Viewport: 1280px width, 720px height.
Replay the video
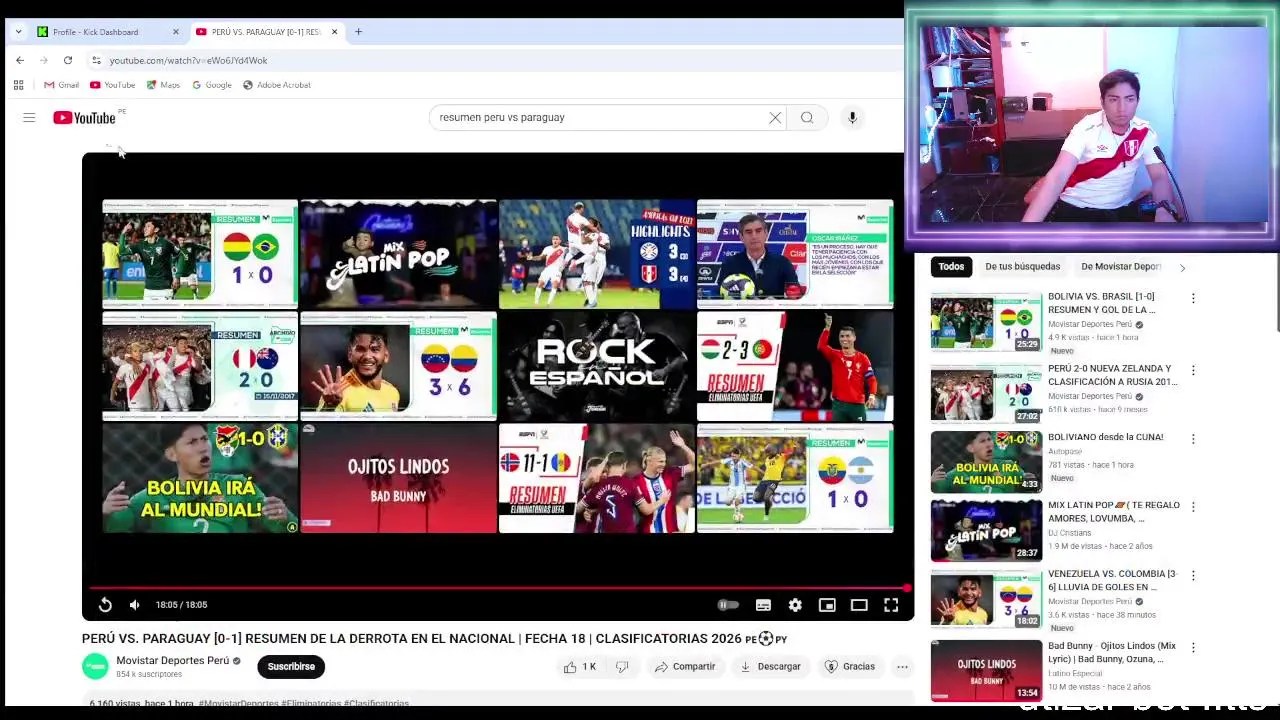click(x=105, y=605)
